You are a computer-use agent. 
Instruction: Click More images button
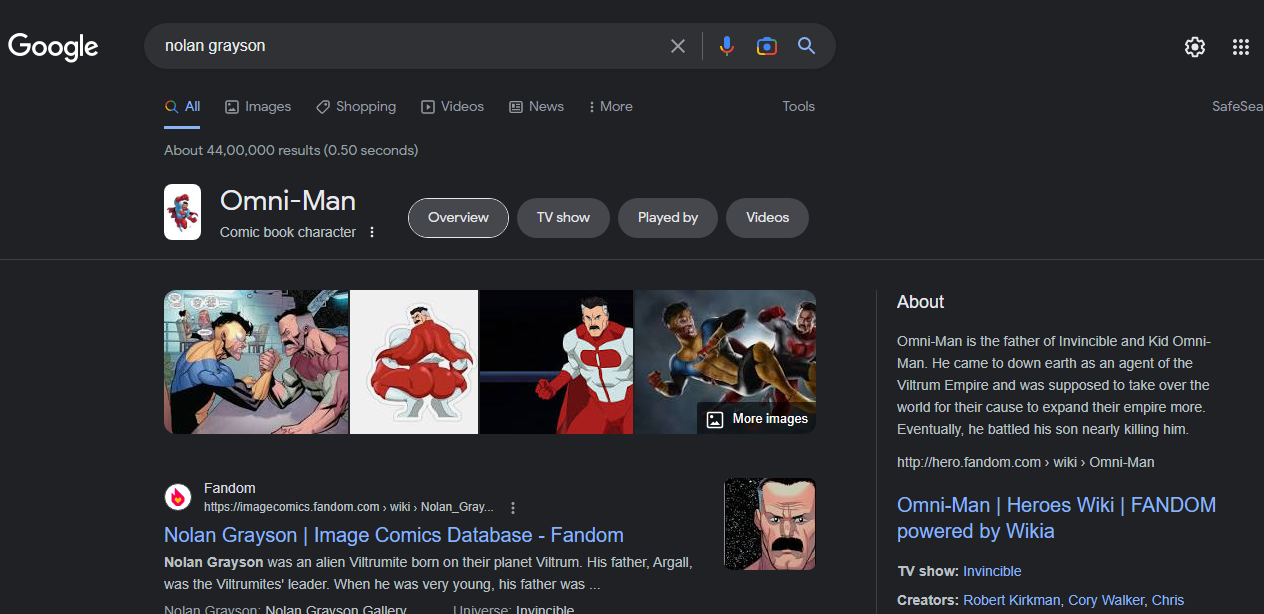(757, 419)
